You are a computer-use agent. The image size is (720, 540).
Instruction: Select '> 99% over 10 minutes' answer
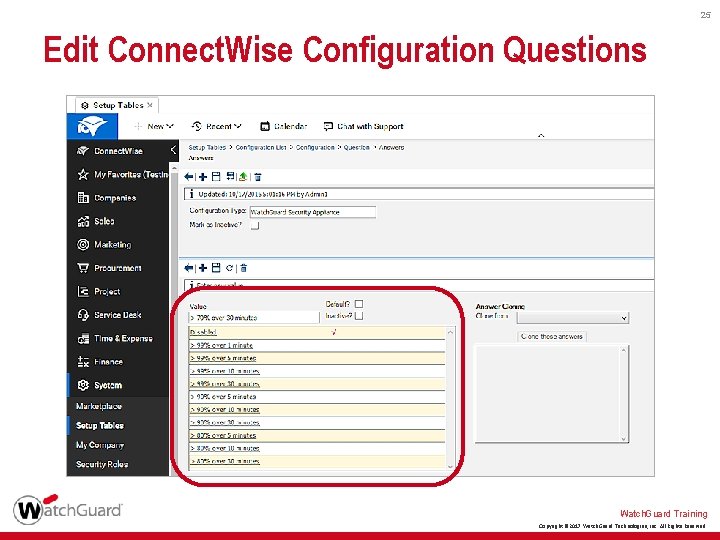coord(317,371)
